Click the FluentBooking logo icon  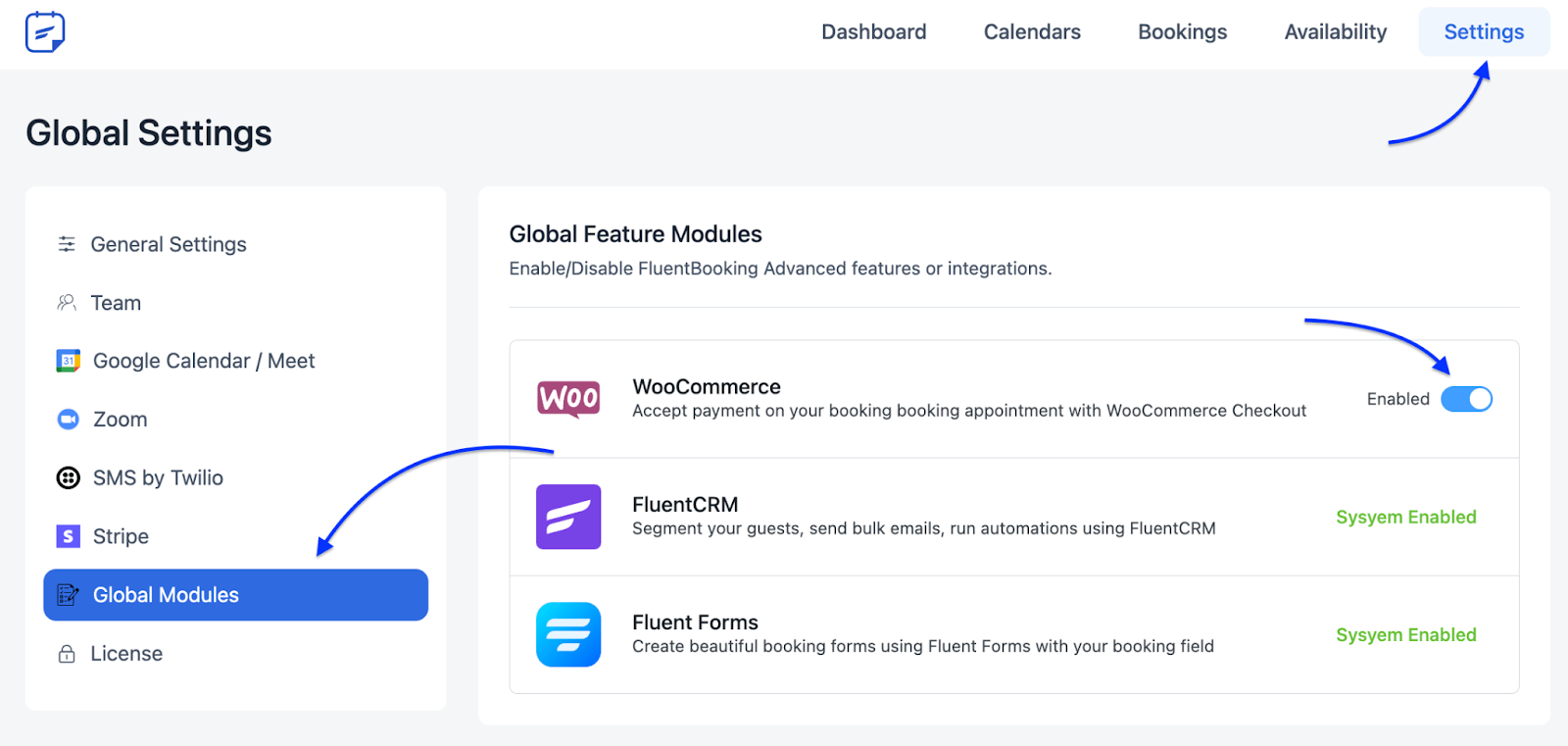[x=45, y=32]
